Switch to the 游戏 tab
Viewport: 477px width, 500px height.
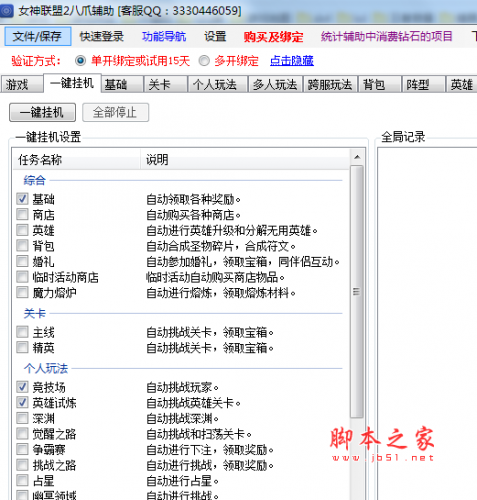(x=22, y=84)
